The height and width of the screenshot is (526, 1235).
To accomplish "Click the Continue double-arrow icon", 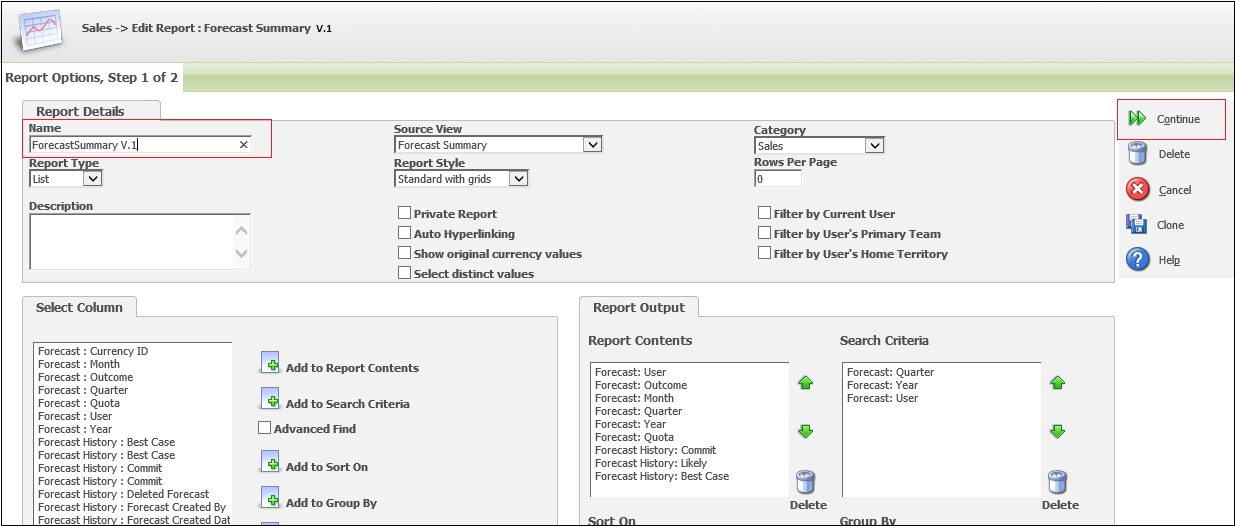I will coord(1138,119).
